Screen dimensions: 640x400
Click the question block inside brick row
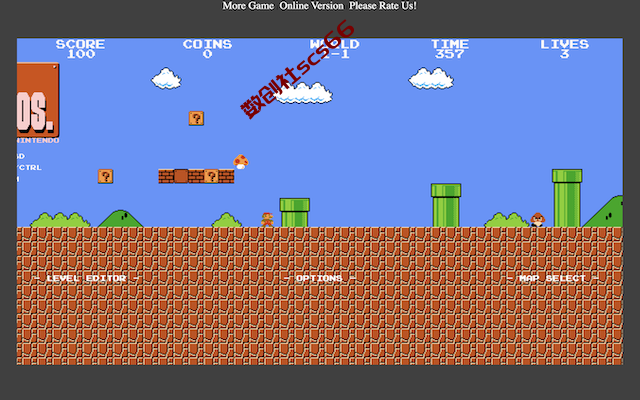pyautogui.click(x=211, y=176)
